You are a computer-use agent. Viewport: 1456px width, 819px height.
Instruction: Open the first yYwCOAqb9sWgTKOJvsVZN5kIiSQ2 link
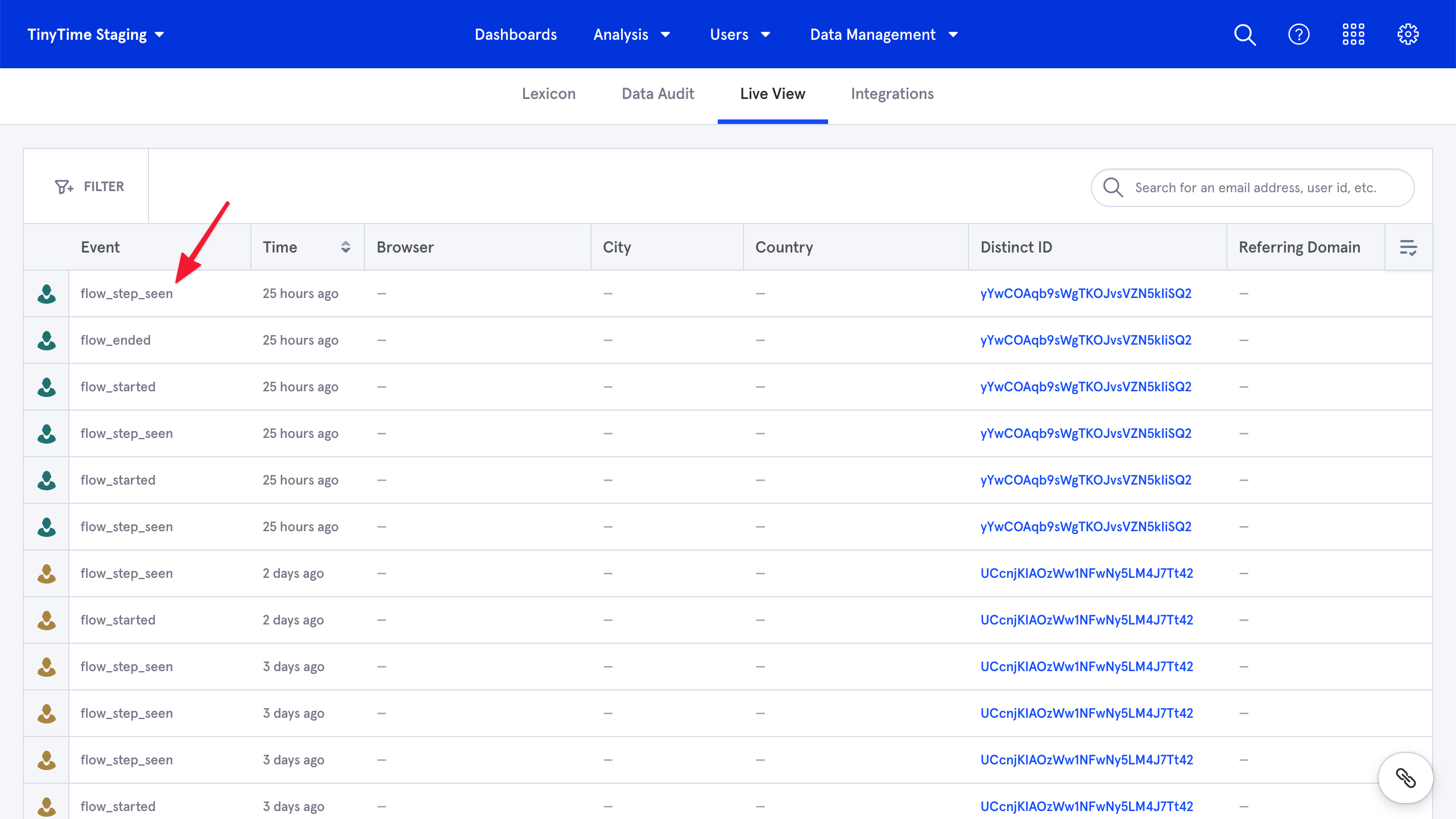click(1086, 293)
